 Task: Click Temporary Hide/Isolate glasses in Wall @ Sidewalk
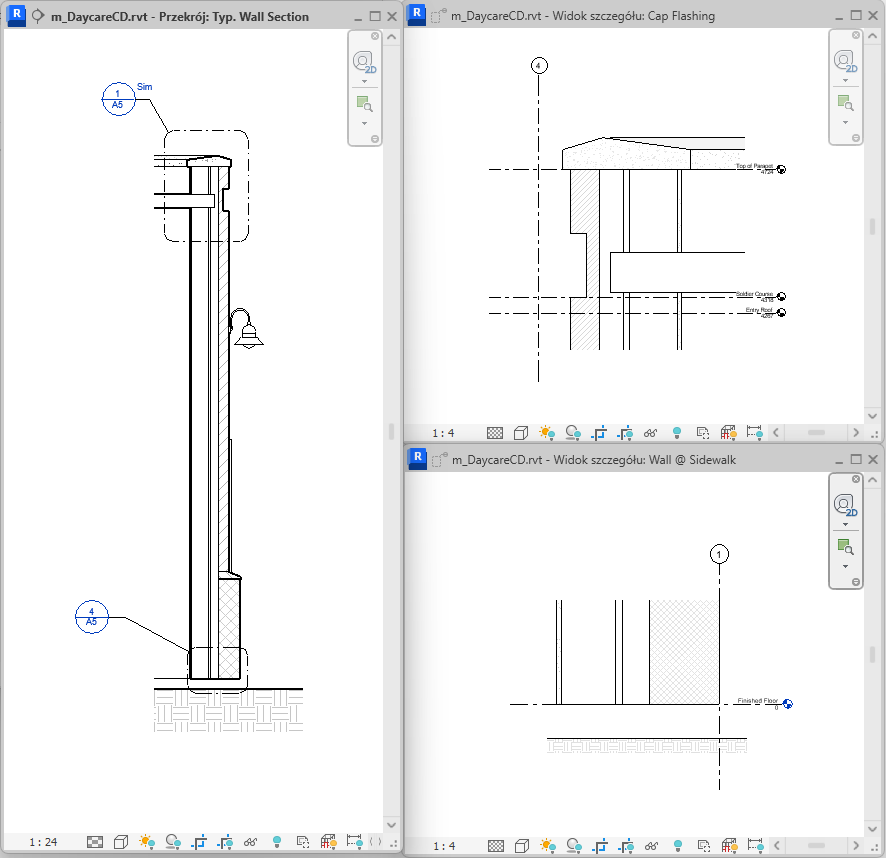click(x=652, y=846)
